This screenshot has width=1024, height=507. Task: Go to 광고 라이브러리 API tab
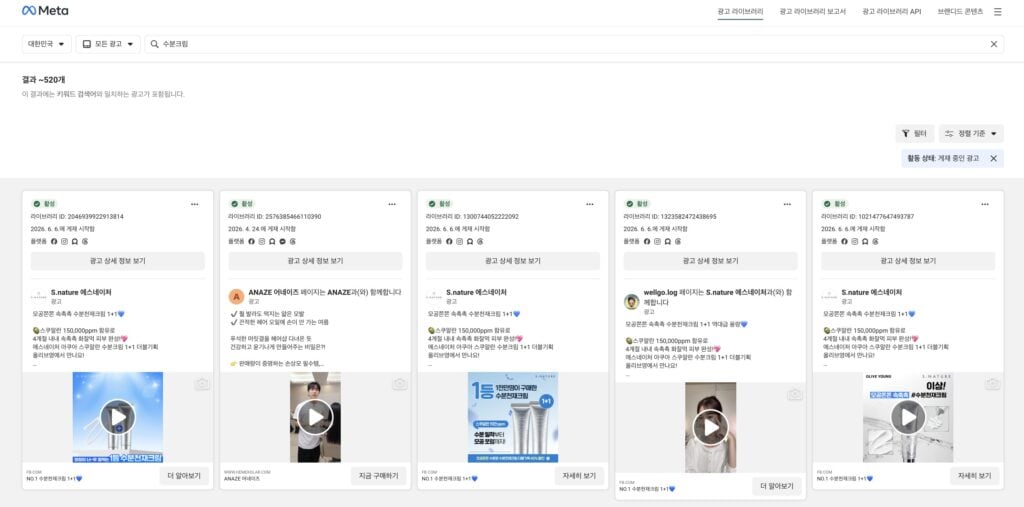[x=891, y=12]
